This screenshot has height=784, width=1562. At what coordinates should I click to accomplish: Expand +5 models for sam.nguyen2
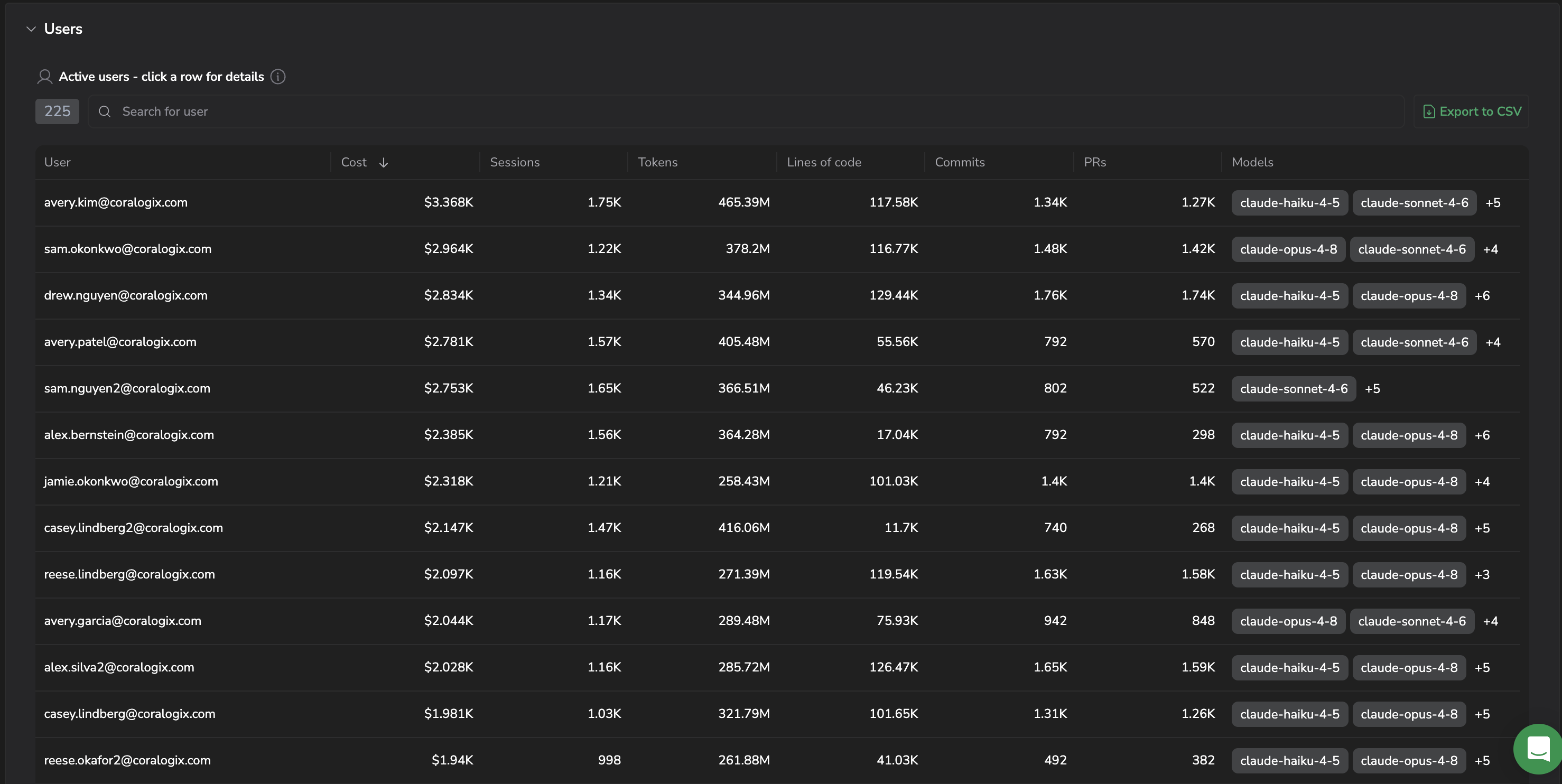point(1372,389)
